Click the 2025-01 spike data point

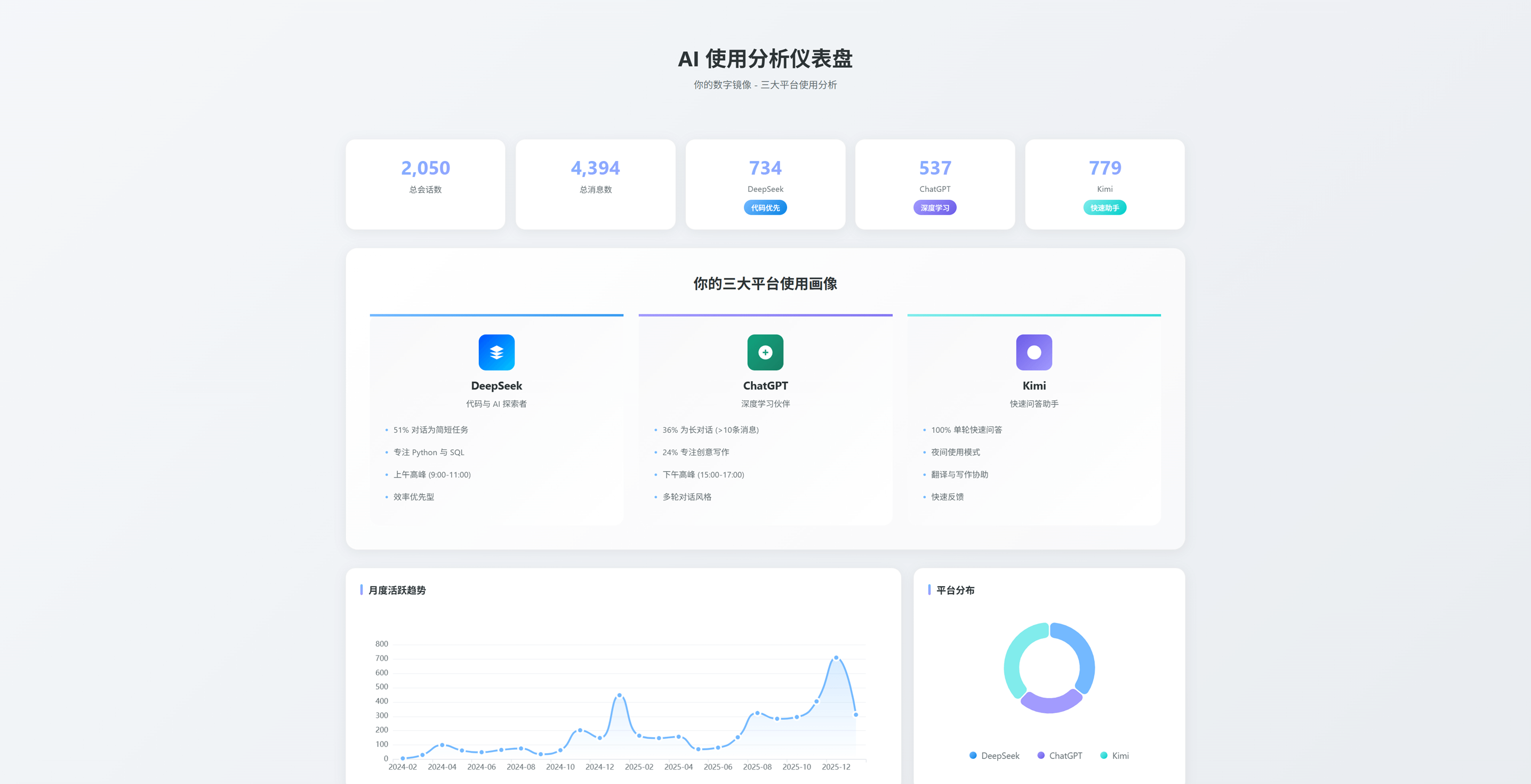(619, 695)
